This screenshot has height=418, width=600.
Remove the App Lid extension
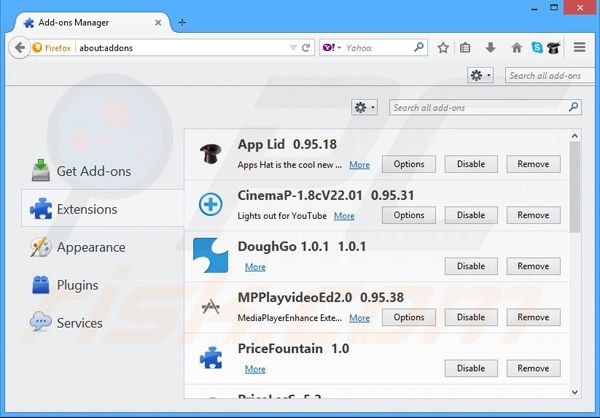point(533,164)
